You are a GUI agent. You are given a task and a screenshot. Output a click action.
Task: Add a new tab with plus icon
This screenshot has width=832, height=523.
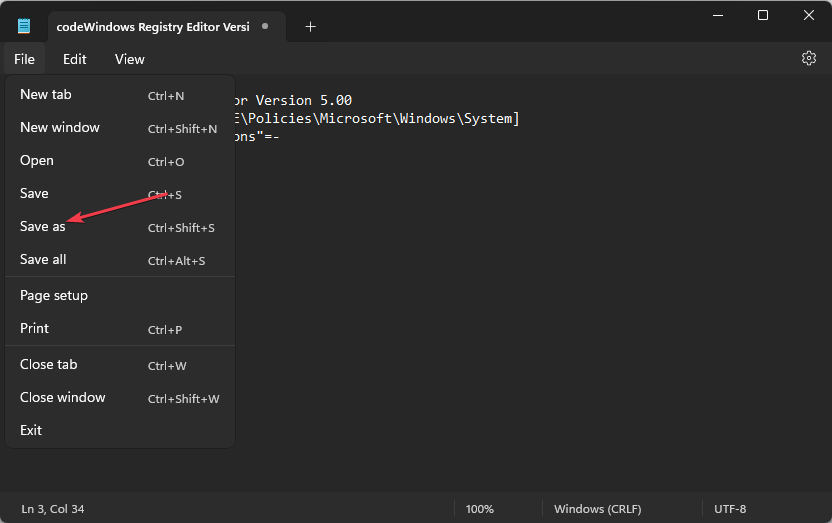(310, 27)
